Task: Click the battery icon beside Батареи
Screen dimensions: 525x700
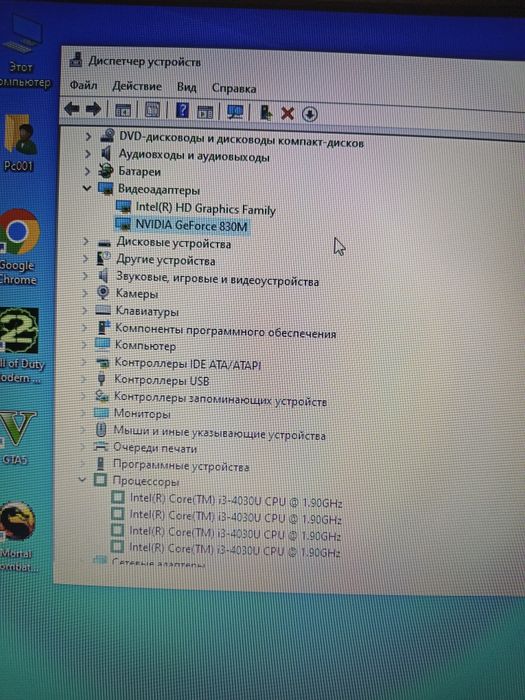Action: pos(106,171)
